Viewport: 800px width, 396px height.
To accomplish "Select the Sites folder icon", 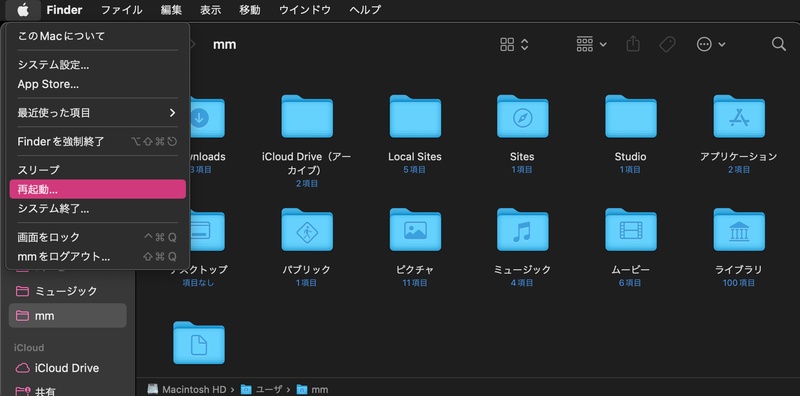I will tap(523, 117).
